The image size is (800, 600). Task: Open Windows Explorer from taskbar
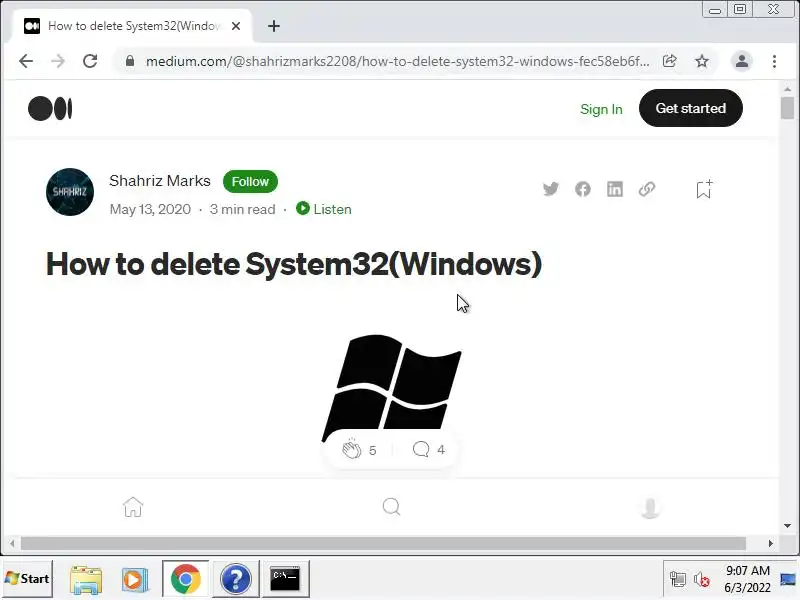pos(86,580)
